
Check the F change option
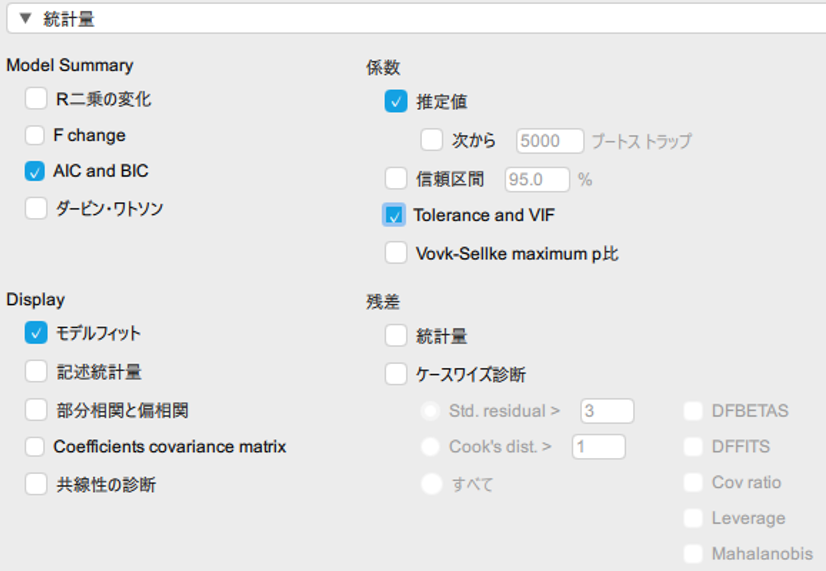(x=36, y=135)
